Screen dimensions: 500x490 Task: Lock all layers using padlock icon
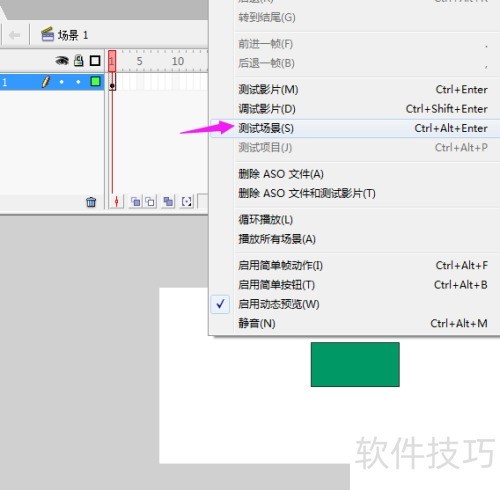(79, 60)
